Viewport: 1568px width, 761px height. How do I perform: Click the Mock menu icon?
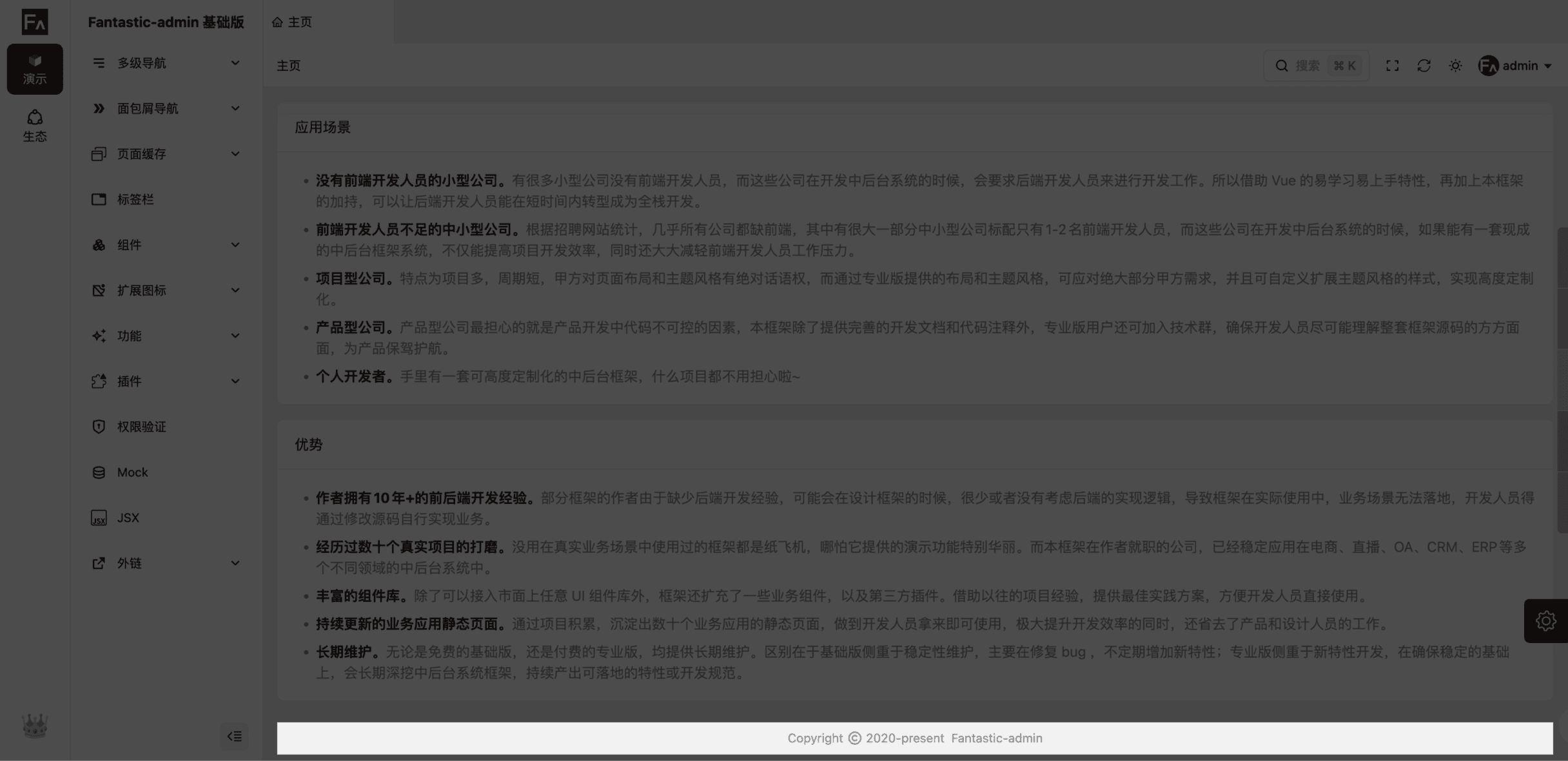pyautogui.click(x=99, y=472)
